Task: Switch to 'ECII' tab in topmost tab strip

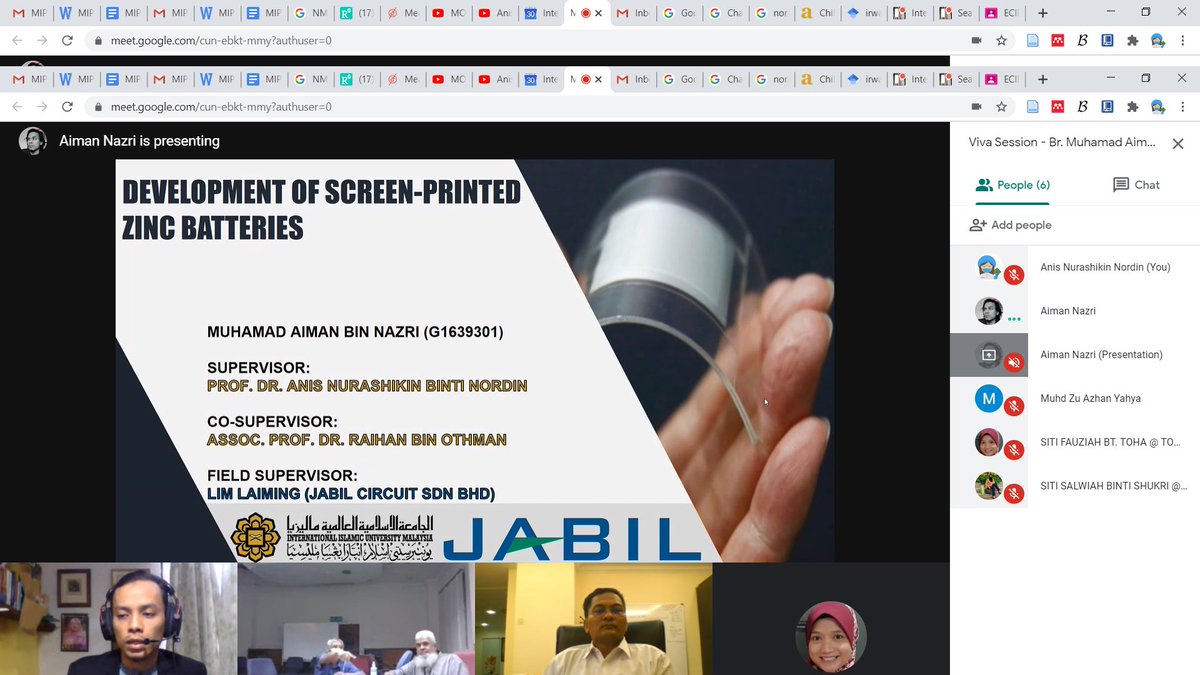Action: (1002, 13)
